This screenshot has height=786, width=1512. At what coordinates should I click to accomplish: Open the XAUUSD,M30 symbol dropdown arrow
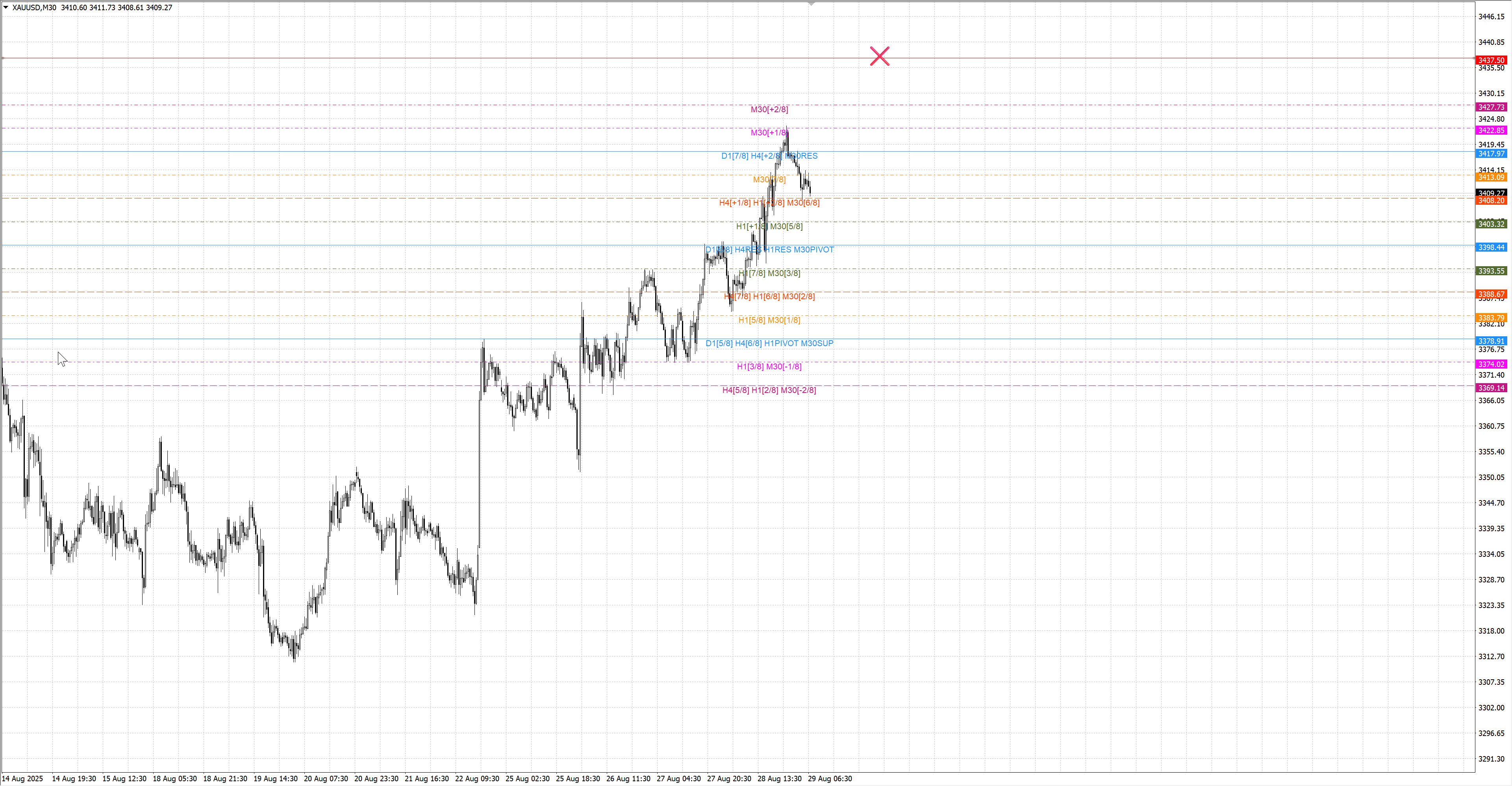[6, 7]
